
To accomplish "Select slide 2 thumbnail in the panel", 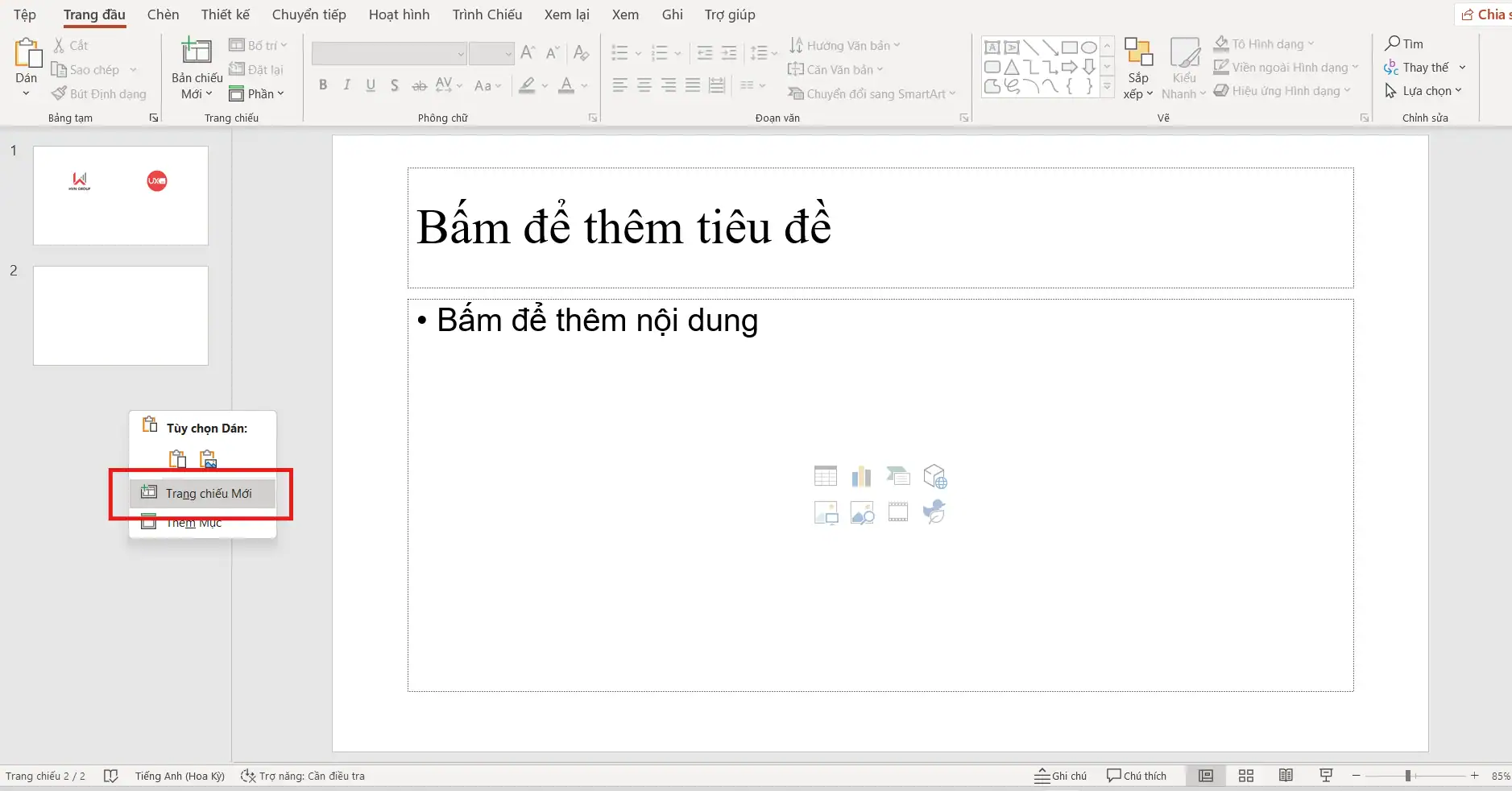I will pos(120,315).
